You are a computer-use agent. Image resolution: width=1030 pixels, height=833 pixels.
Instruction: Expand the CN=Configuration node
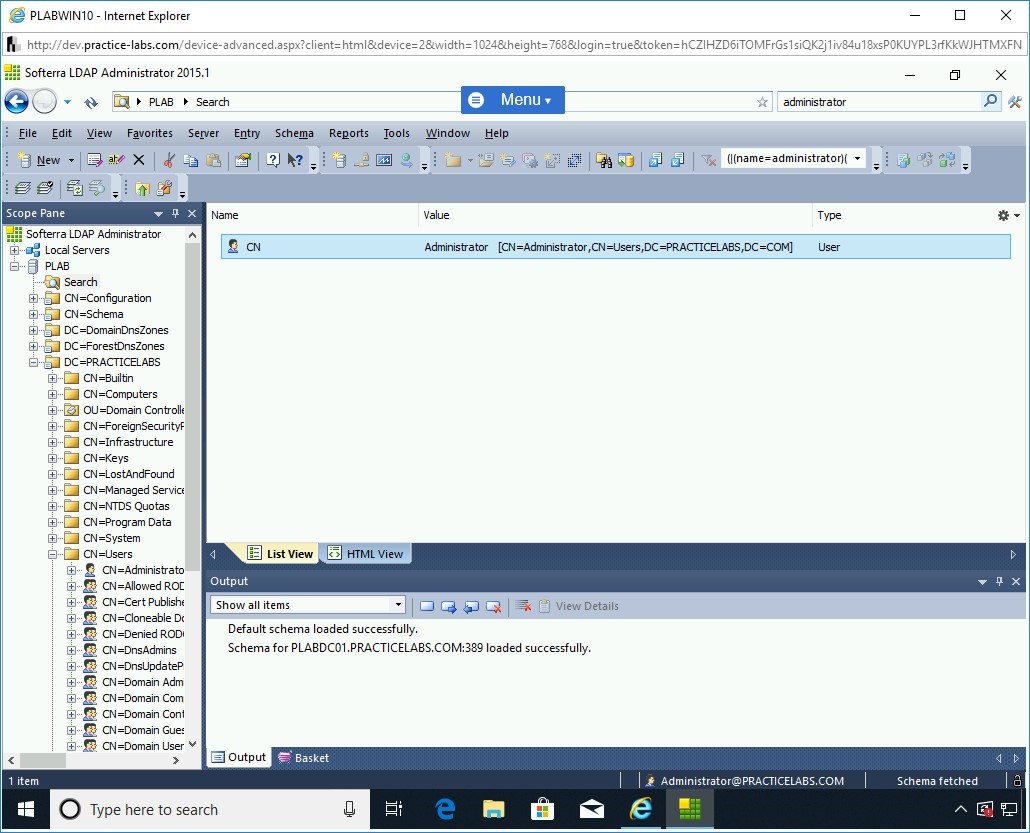tap(34, 298)
